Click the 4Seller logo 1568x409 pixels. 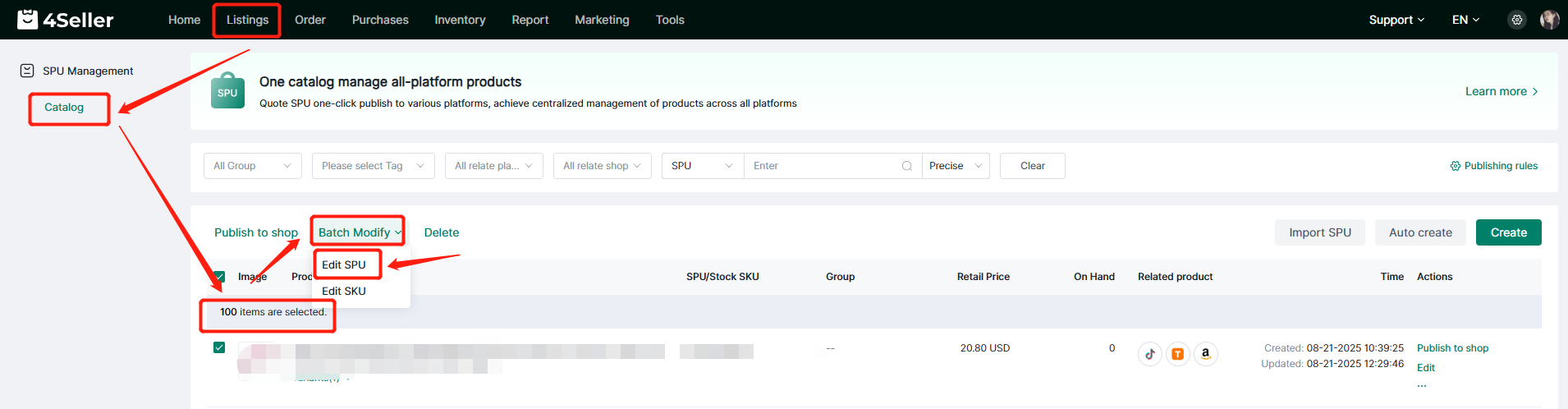tap(66, 20)
